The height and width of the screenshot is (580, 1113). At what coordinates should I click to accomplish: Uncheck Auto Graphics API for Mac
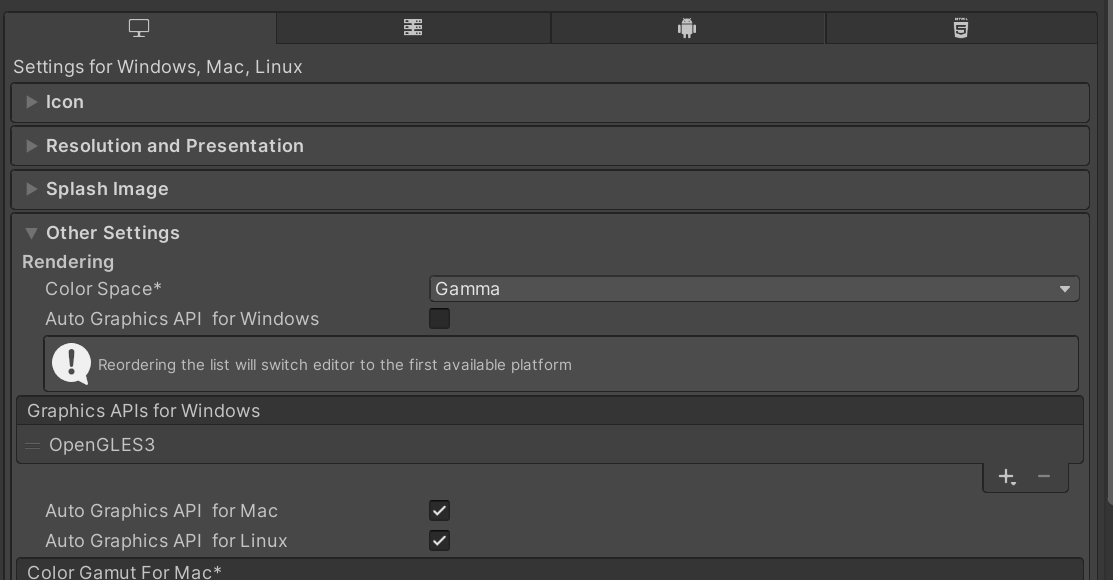point(439,510)
